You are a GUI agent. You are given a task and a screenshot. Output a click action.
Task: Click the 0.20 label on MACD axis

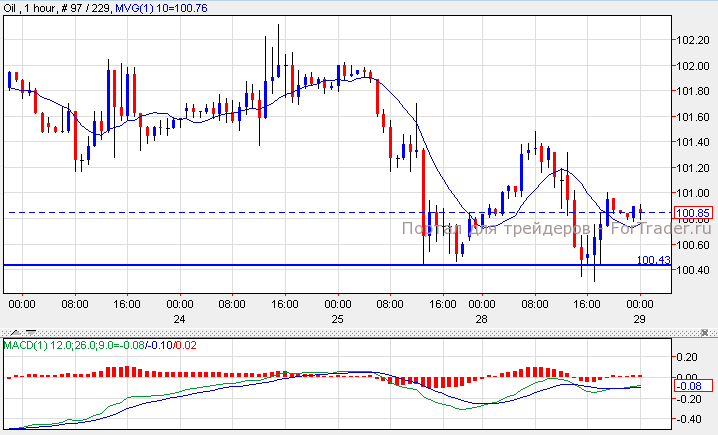(x=690, y=356)
